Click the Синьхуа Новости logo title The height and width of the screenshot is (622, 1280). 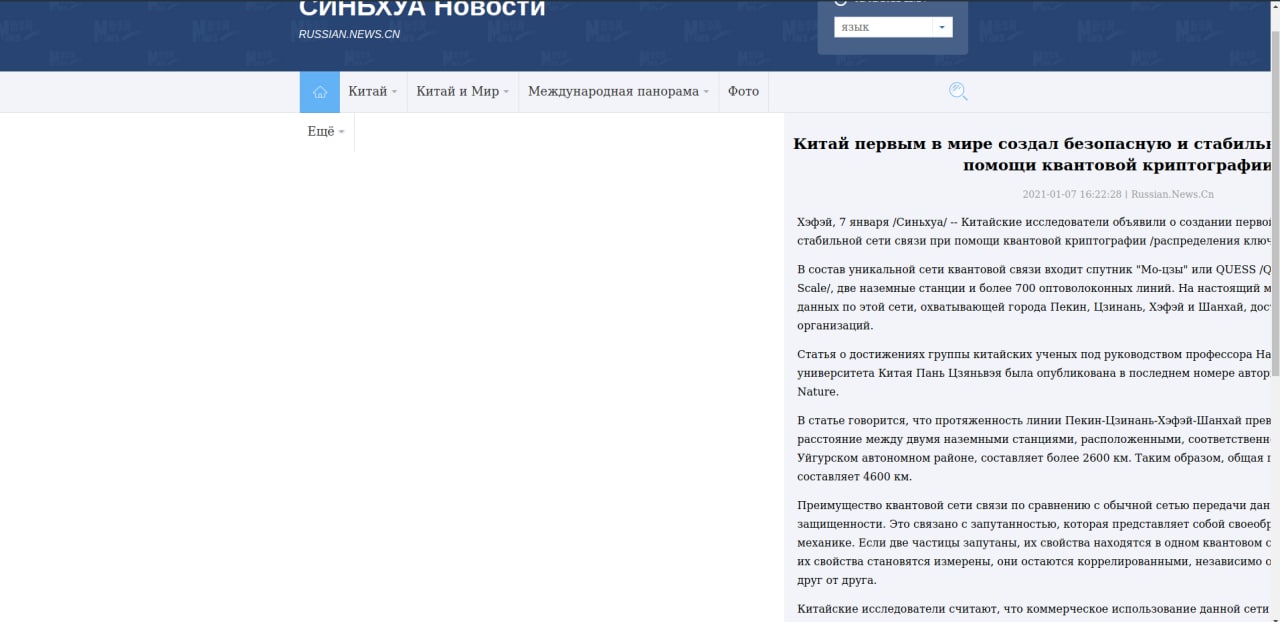(x=422, y=9)
